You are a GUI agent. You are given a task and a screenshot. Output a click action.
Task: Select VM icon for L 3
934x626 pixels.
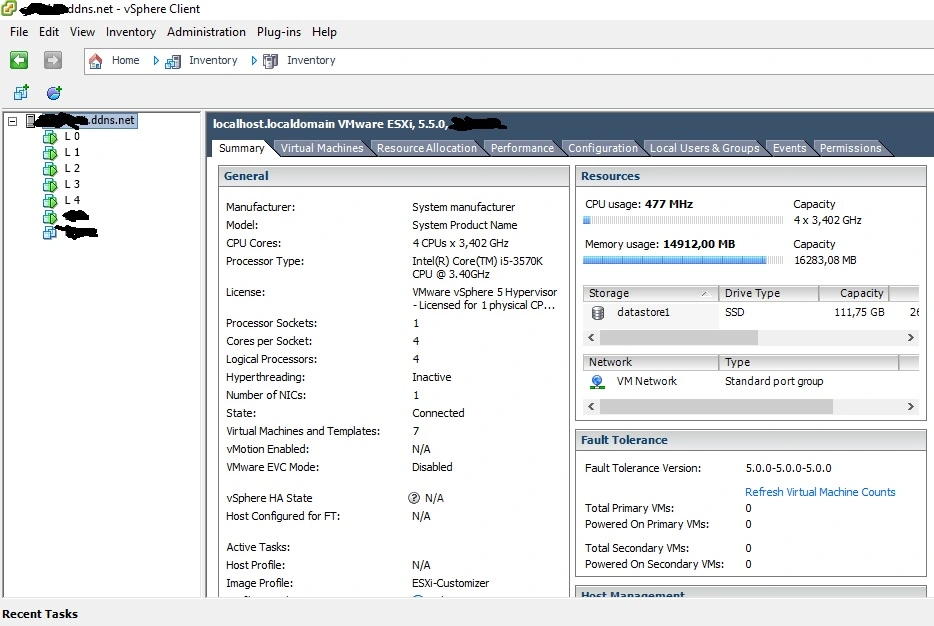coord(50,185)
